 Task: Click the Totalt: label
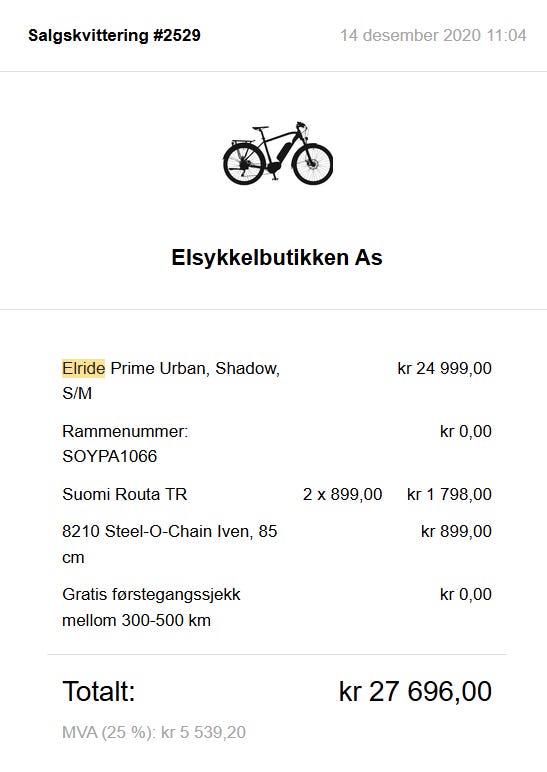(x=98, y=691)
